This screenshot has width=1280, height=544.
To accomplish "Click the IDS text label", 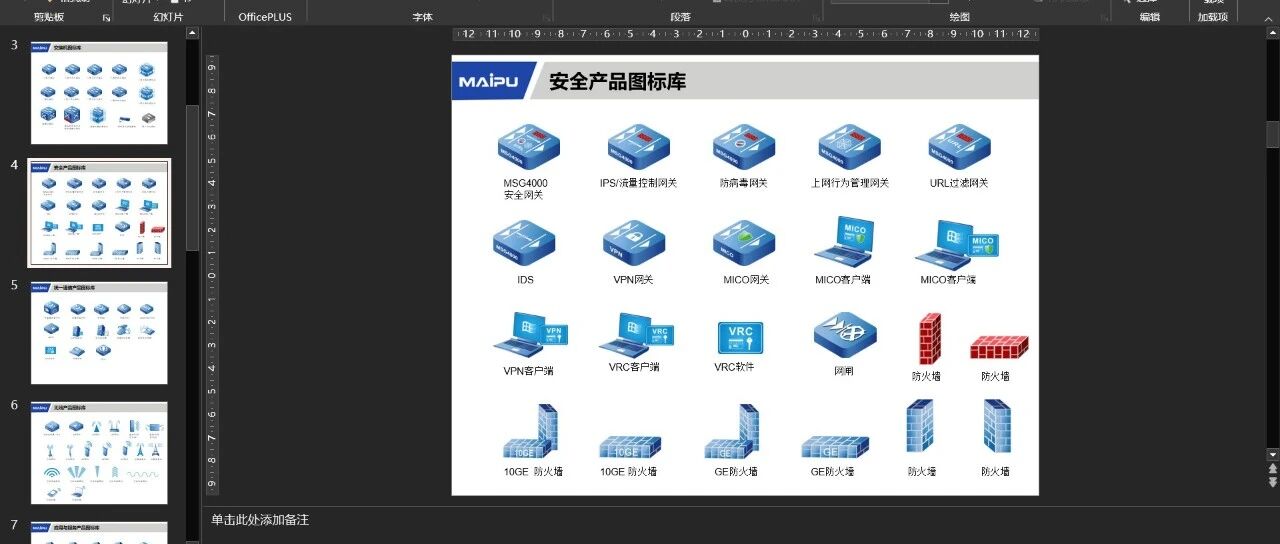I will [525, 280].
